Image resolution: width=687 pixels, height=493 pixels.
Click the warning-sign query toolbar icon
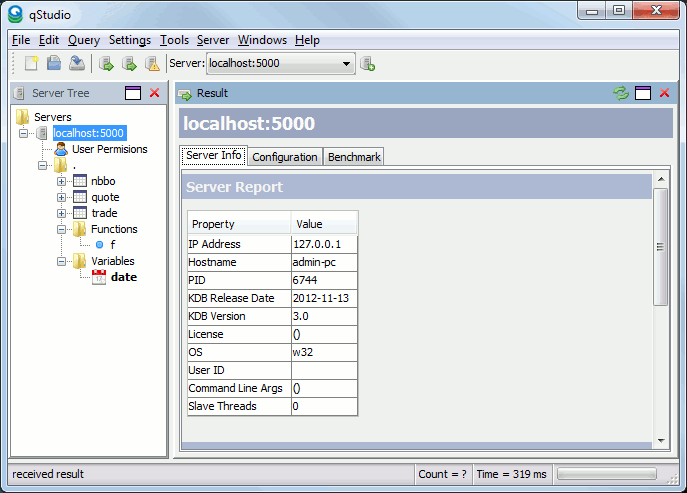pyautogui.click(x=152, y=64)
